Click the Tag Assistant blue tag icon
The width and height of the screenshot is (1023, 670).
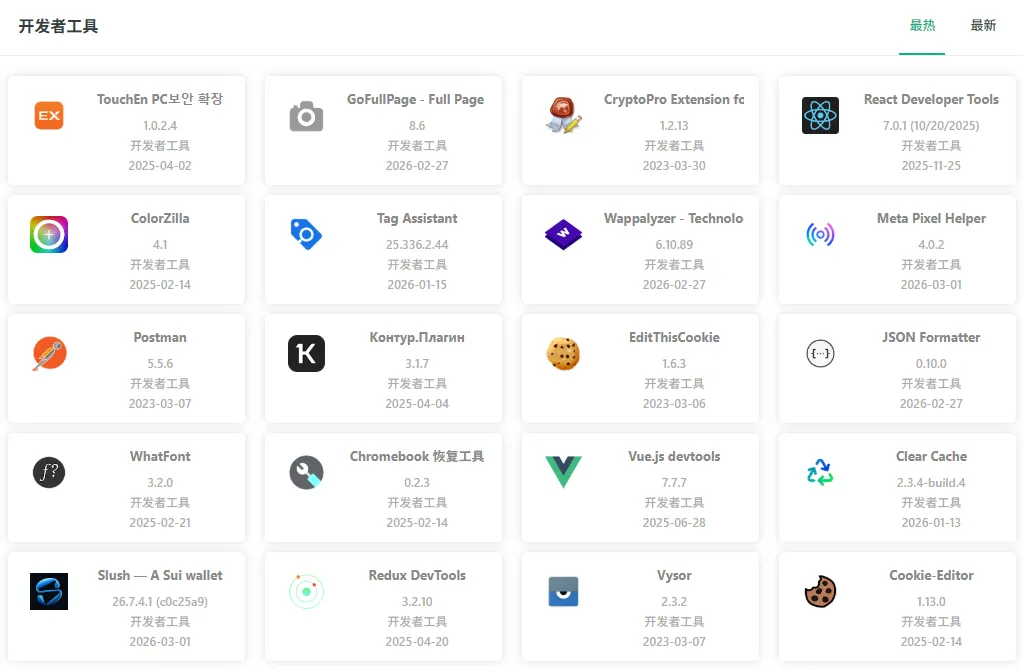pyautogui.click(x=306, y=234)
